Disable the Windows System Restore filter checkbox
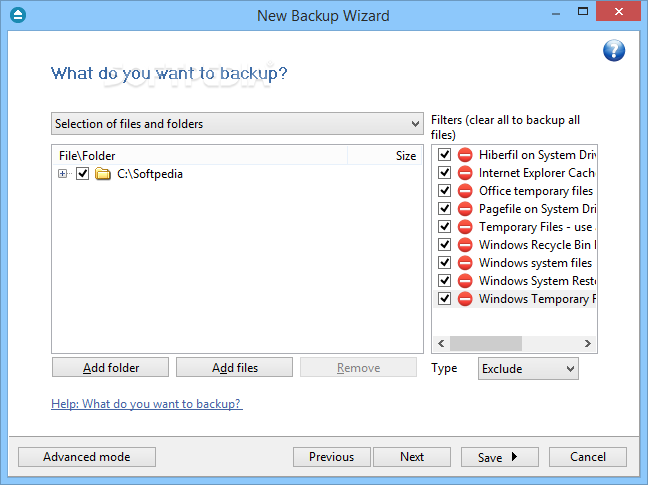This screenshot has width=648, height=485. 444,281
